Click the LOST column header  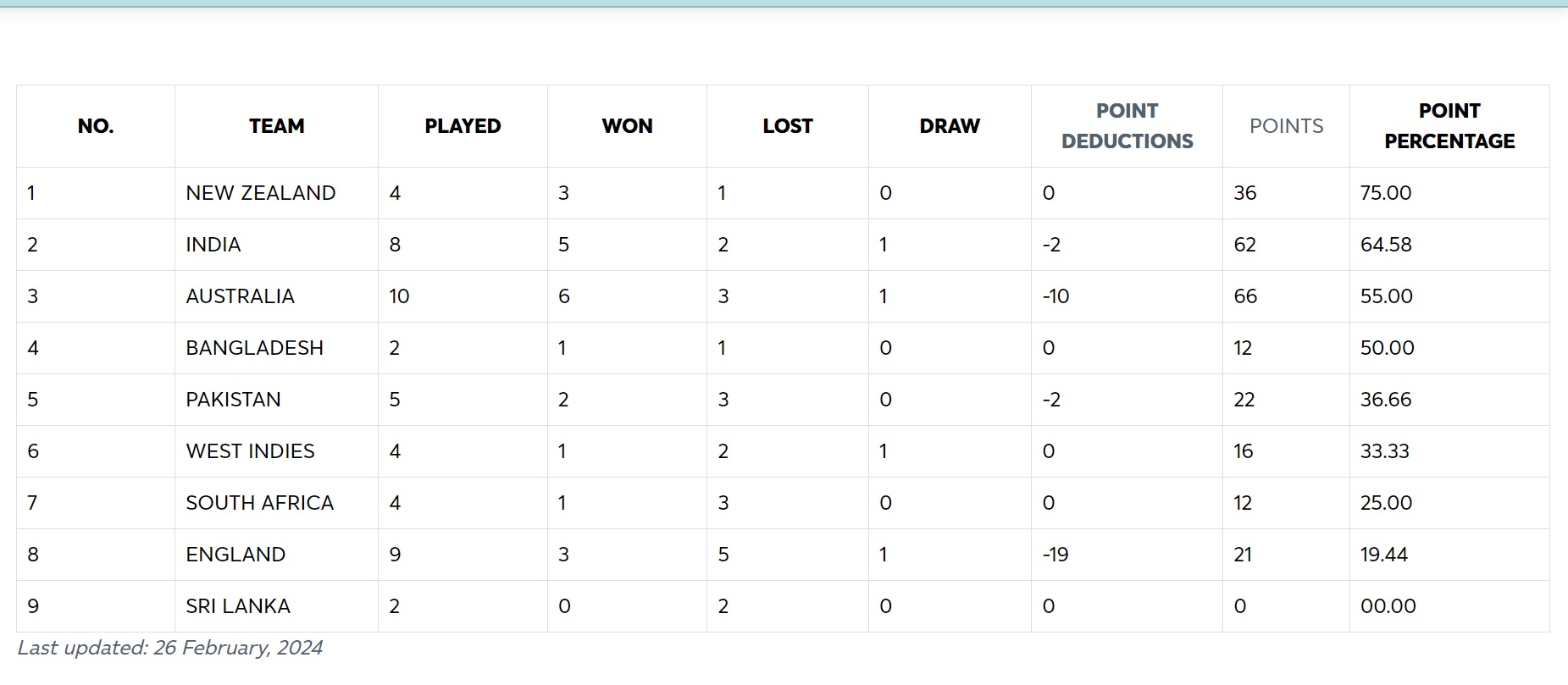tap(788, 126)
